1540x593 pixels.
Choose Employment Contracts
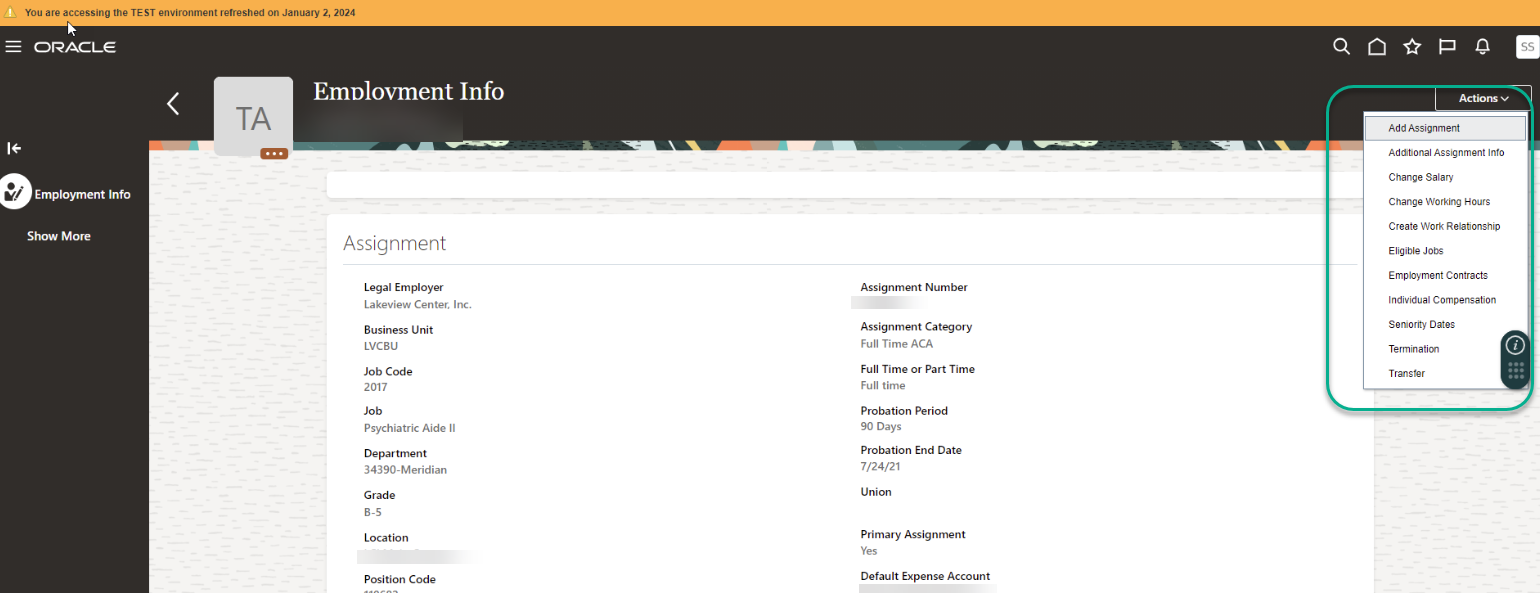point(1445,275)
